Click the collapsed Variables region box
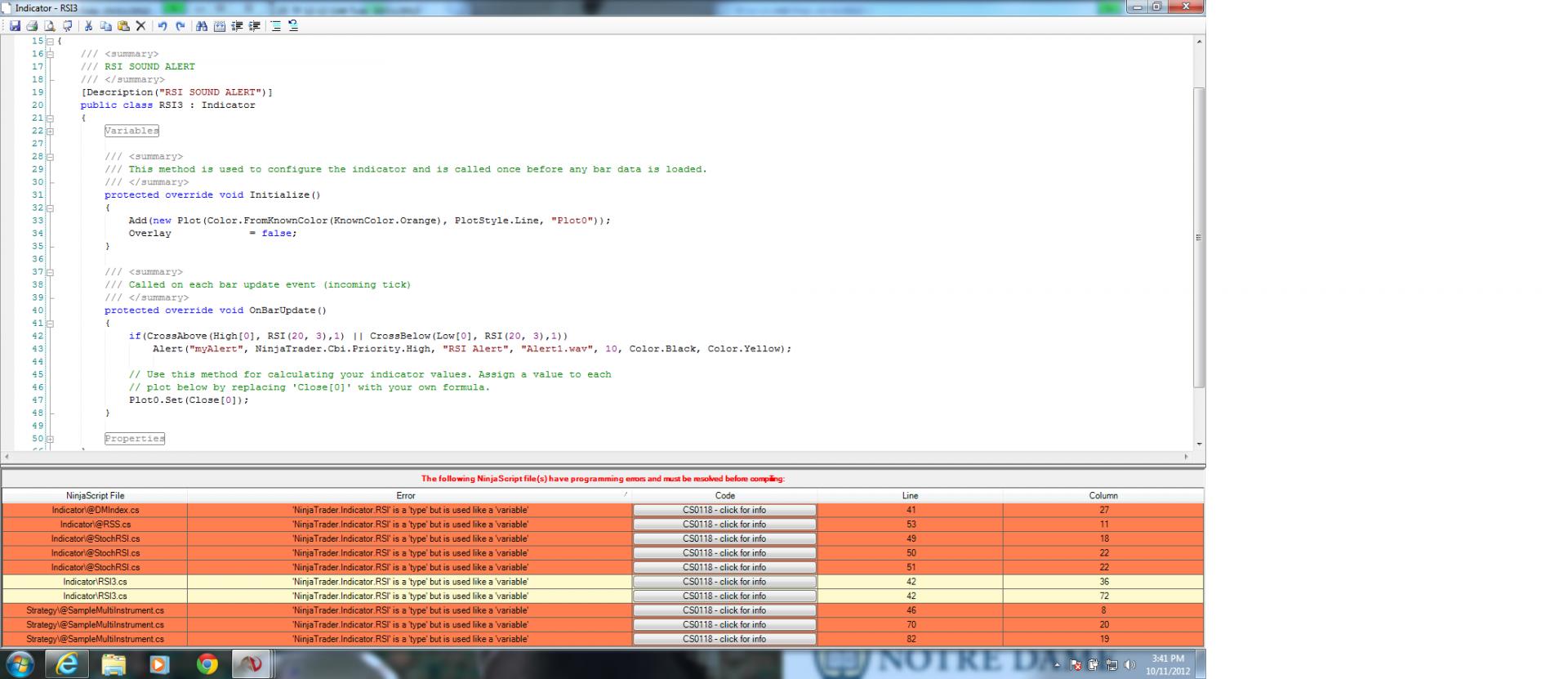Image resolution: width=1568 pixels, height=679 pixels. click(131, 131)
